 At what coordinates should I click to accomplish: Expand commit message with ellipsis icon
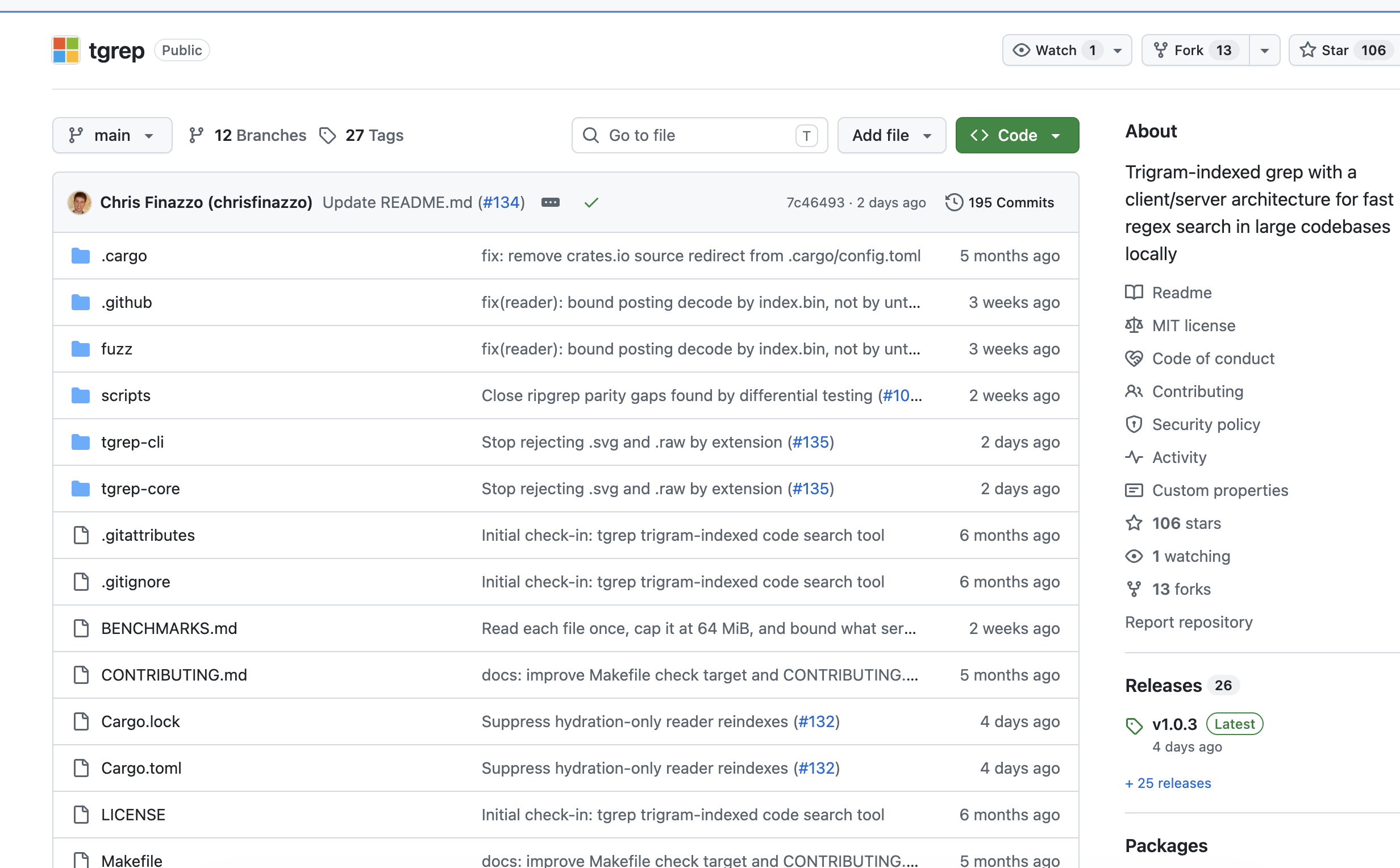click(550, 202)
